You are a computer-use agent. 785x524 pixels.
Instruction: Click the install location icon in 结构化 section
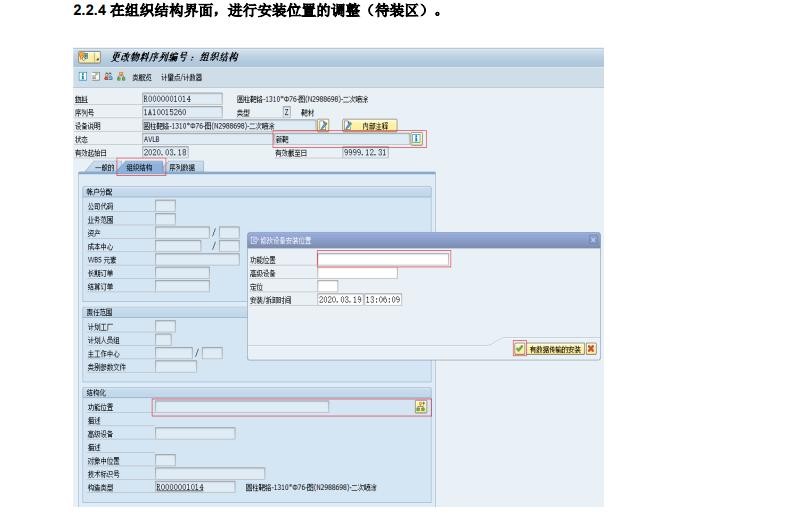pos(420,406)
